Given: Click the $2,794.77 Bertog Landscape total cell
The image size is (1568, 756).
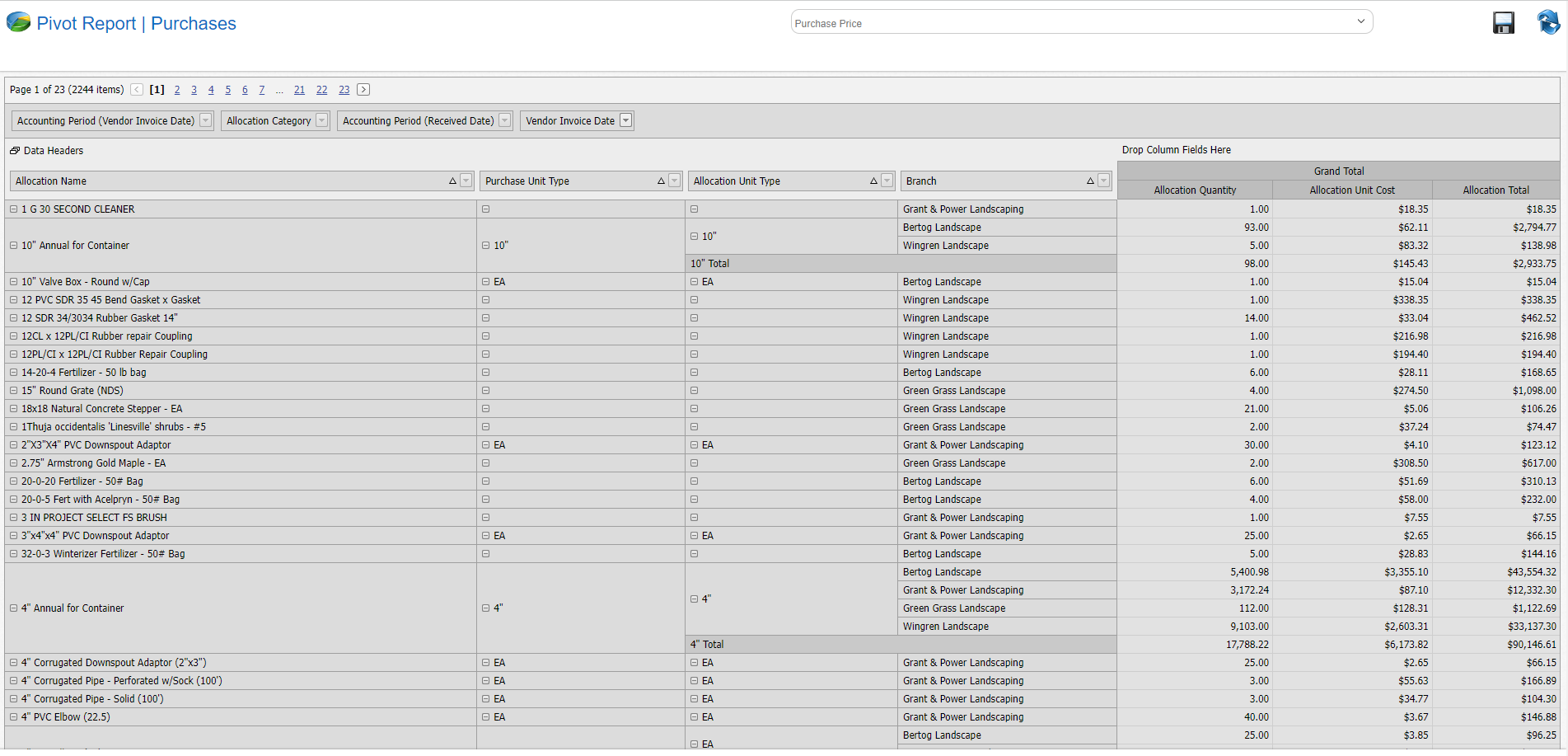Looking at the screenshot, I should 1495,228.
